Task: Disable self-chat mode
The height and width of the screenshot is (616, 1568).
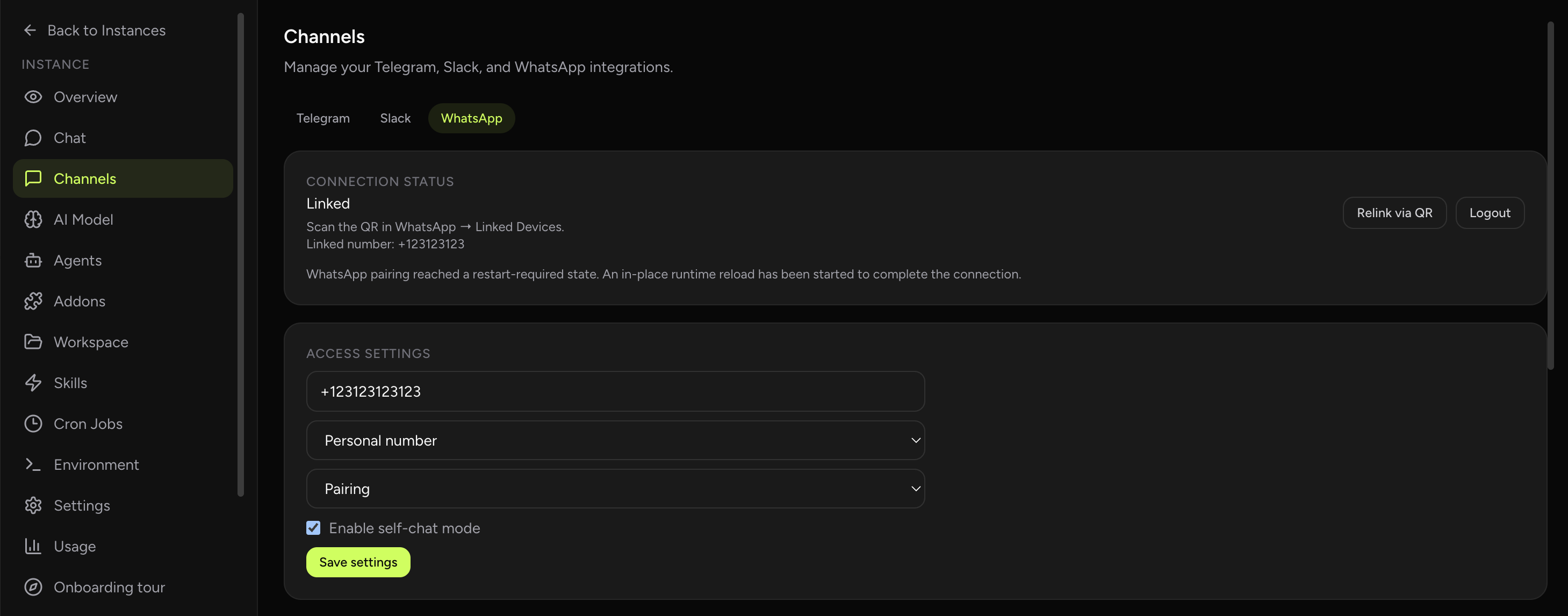Action: [x=313, y=528]
